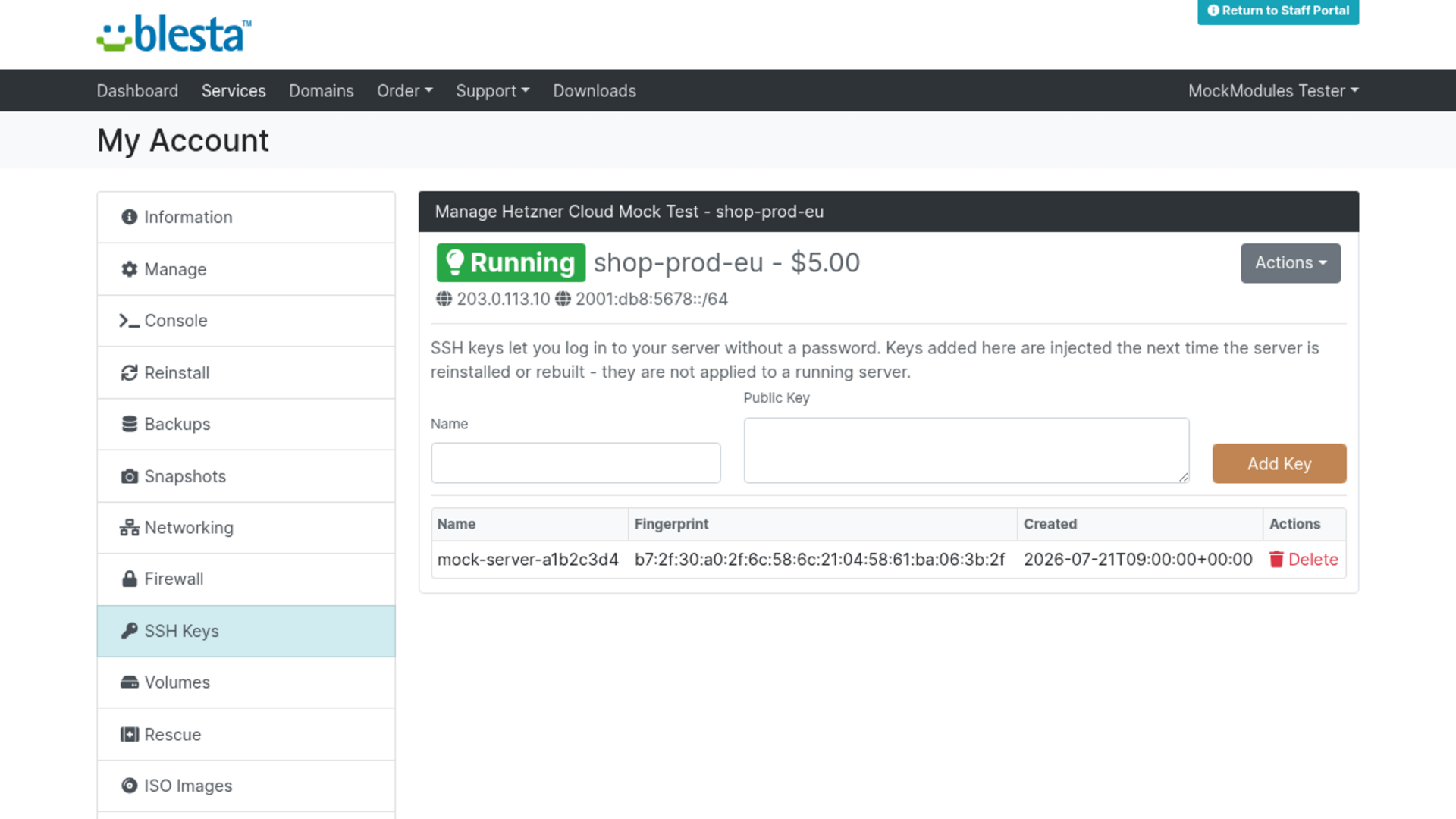Click the Firewall padlock icon
The height and width of the screenshot is (819, 1456).
pos(130,579)
